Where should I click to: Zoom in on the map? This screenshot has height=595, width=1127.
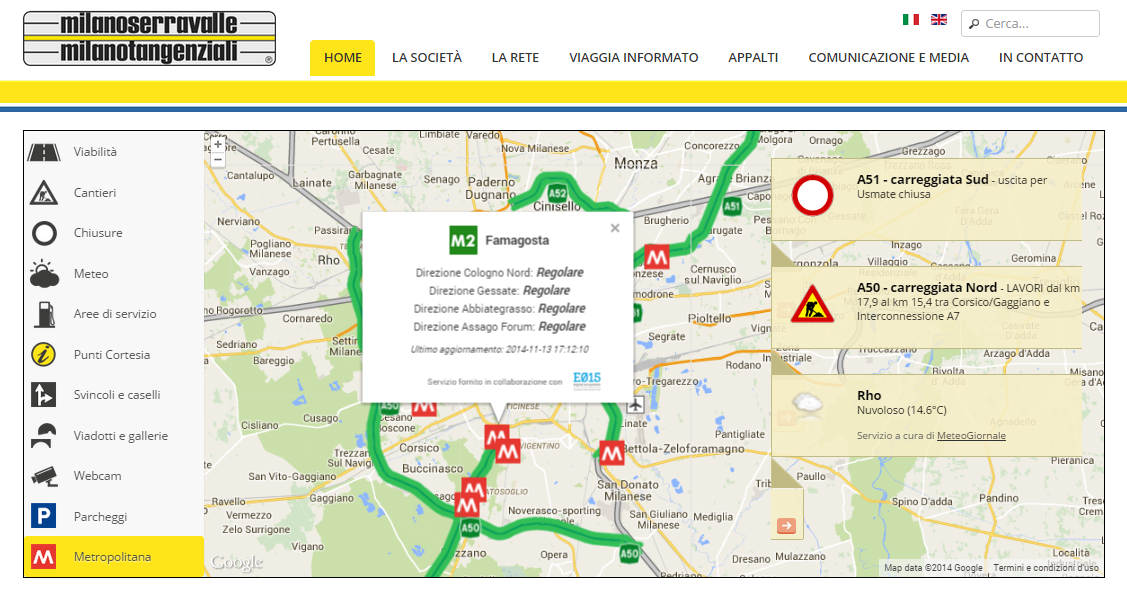click(x=218, y=143)
